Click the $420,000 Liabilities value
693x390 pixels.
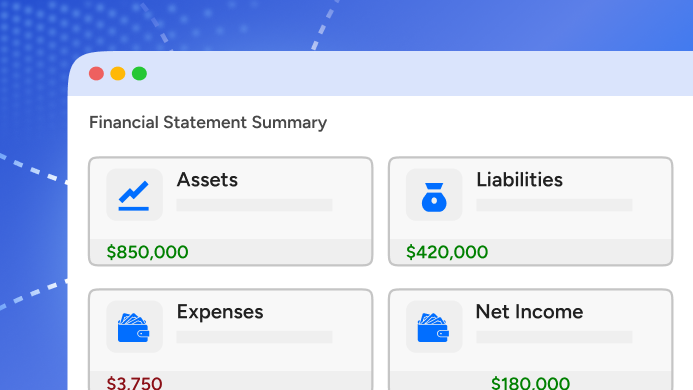447,252
